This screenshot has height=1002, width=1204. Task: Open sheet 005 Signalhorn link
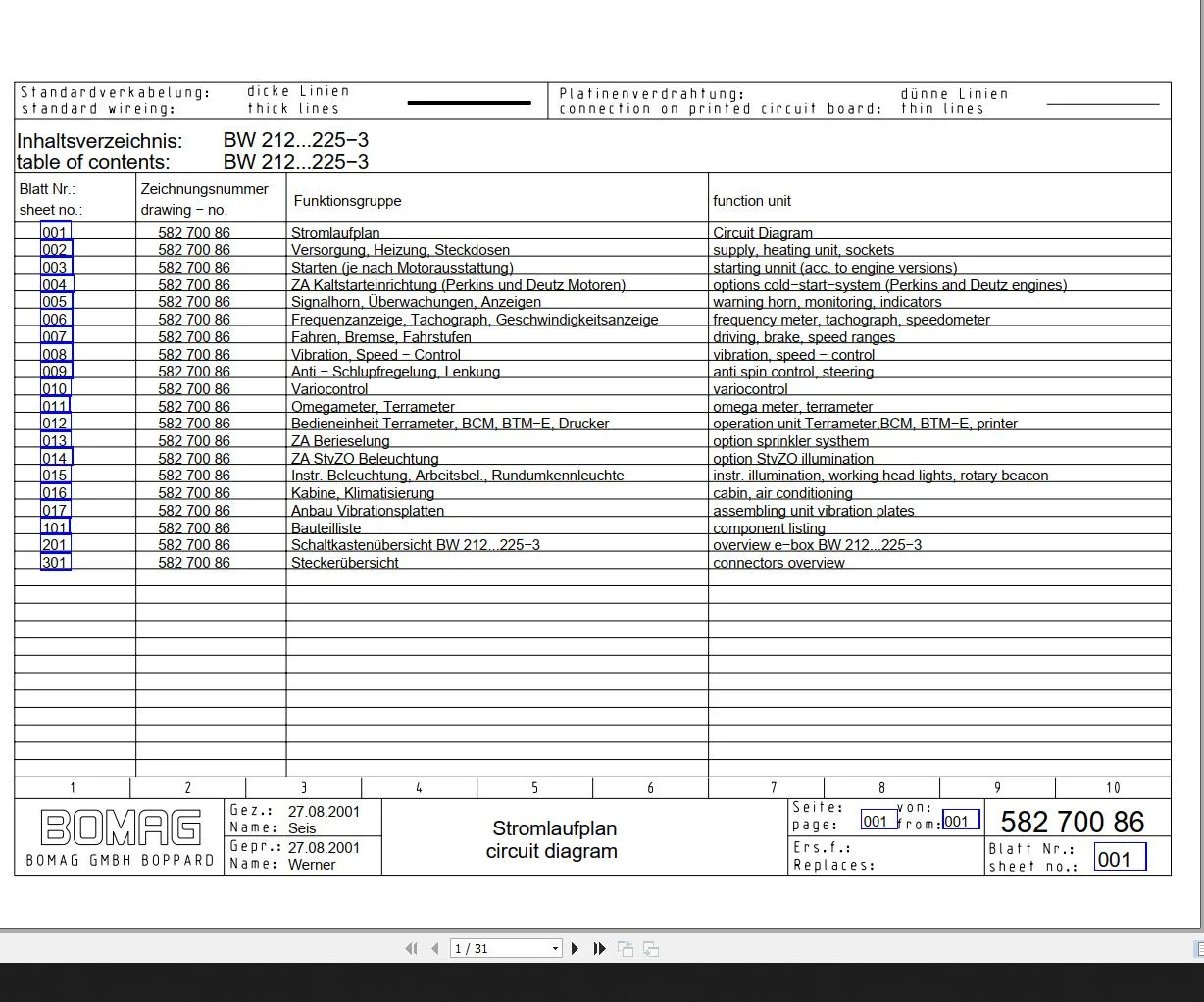56,302
